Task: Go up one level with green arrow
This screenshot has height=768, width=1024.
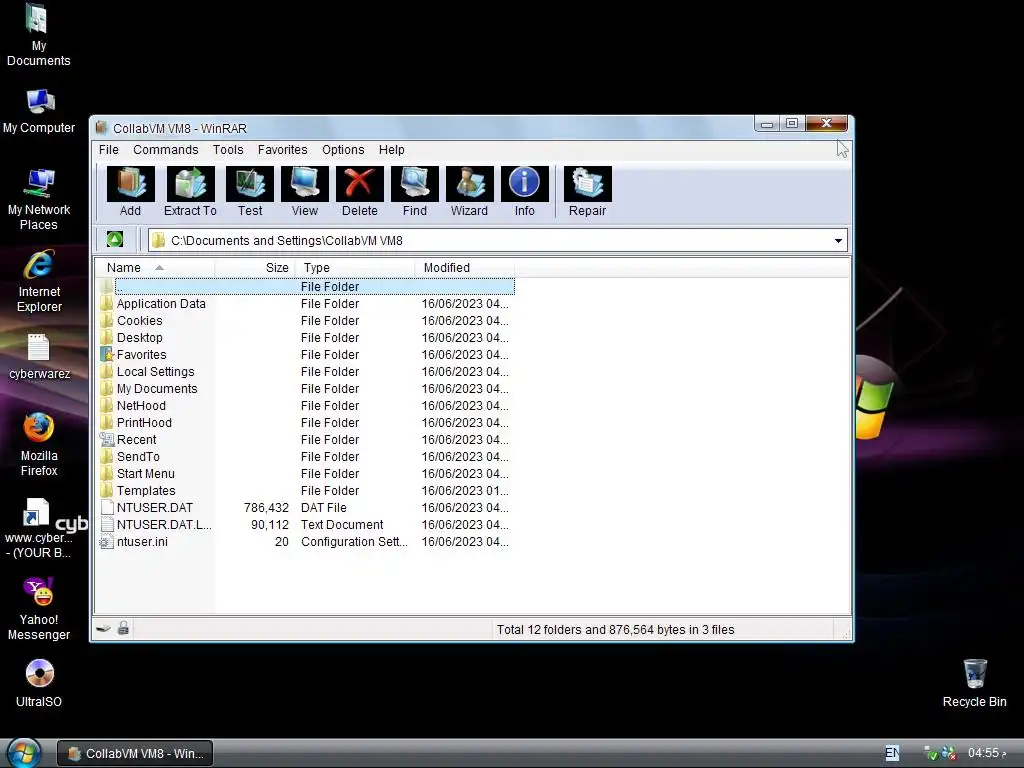Action: (115, 240)
